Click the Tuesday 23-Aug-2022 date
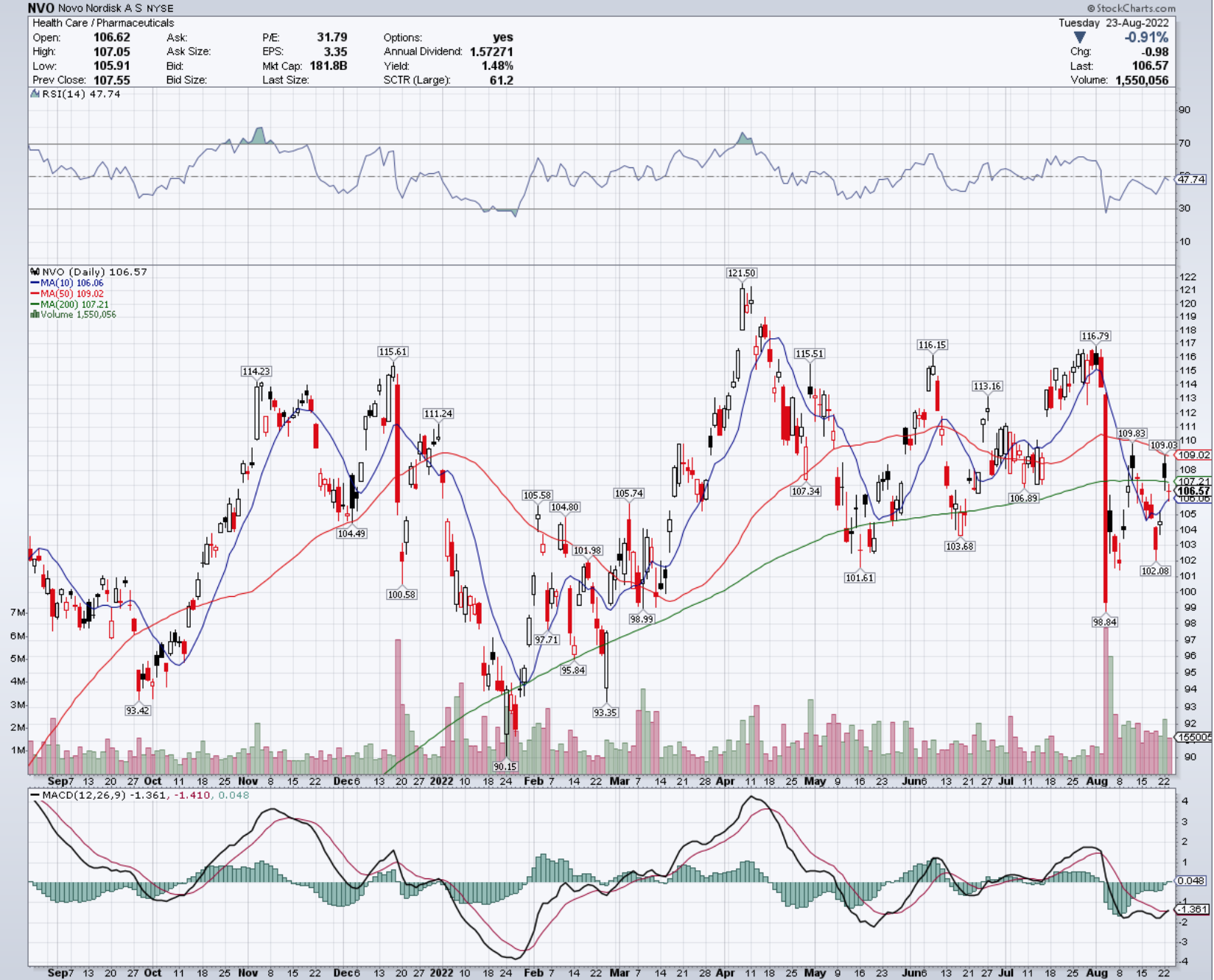Image resolution: width=1214 pixels, height=980 pixels. coord(1114,23)
